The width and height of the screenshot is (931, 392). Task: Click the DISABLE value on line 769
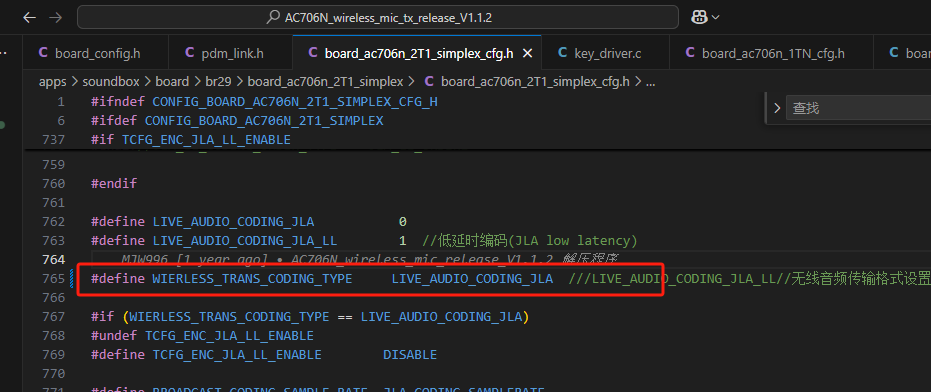click(410, 355)
